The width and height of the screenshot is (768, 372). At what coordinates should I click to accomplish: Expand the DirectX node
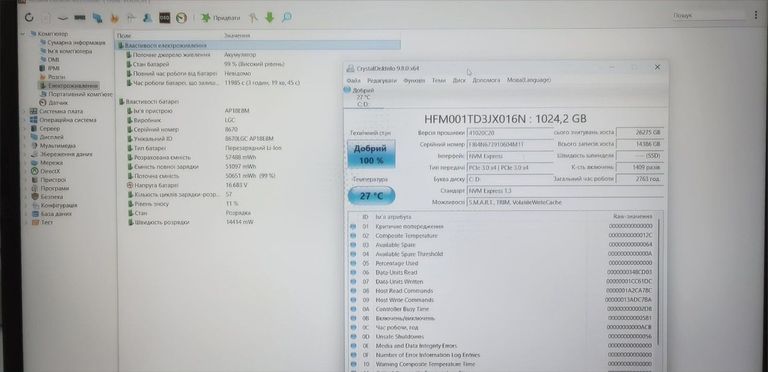pos(25,171)
